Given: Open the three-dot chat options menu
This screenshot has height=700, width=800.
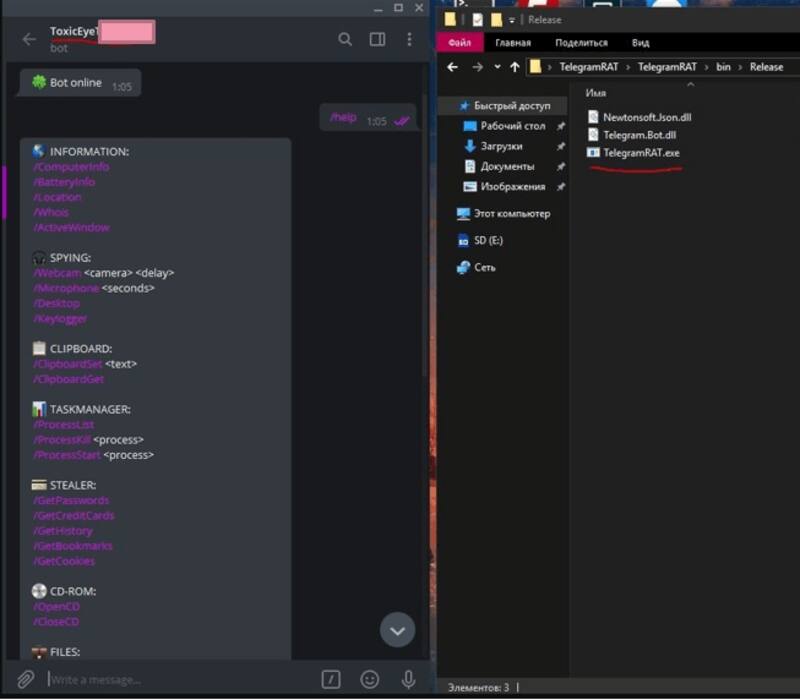Looking at the screenshot, I should [409, 39].
